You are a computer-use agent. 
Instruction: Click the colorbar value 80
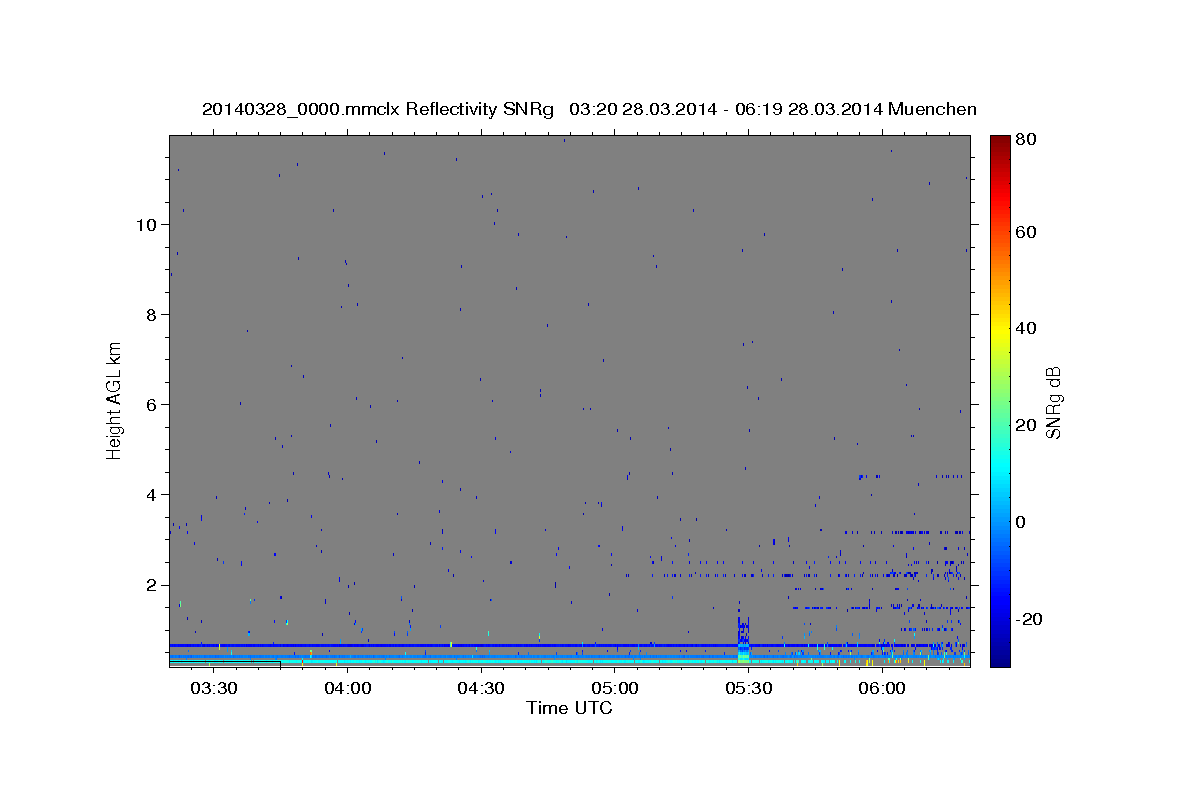click(x=1028, y=140)
